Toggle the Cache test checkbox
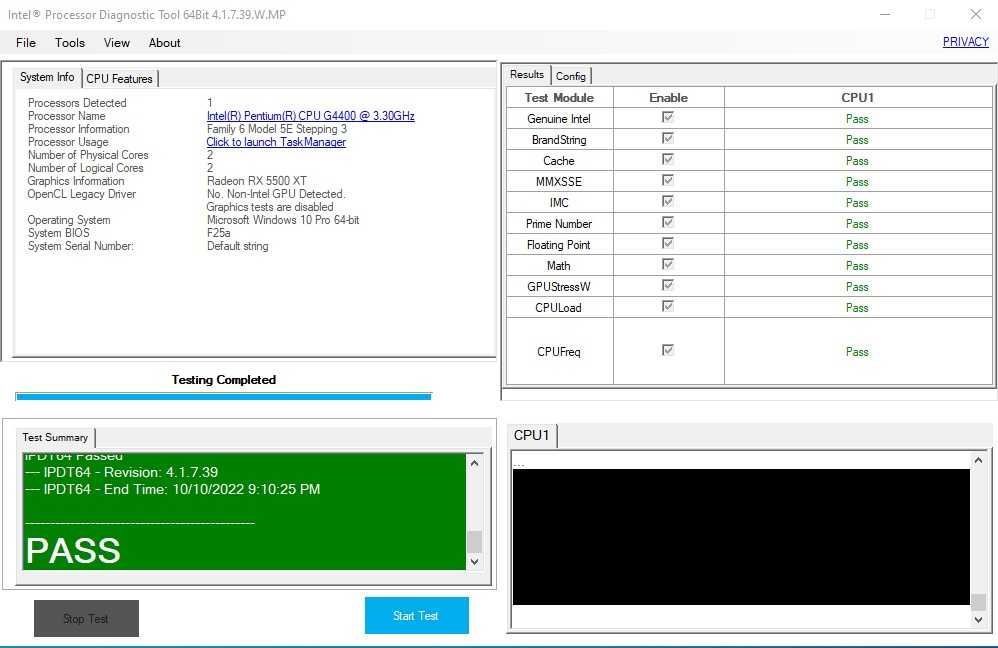This screenshot has height=648, width=998. (x=668, y=159)
